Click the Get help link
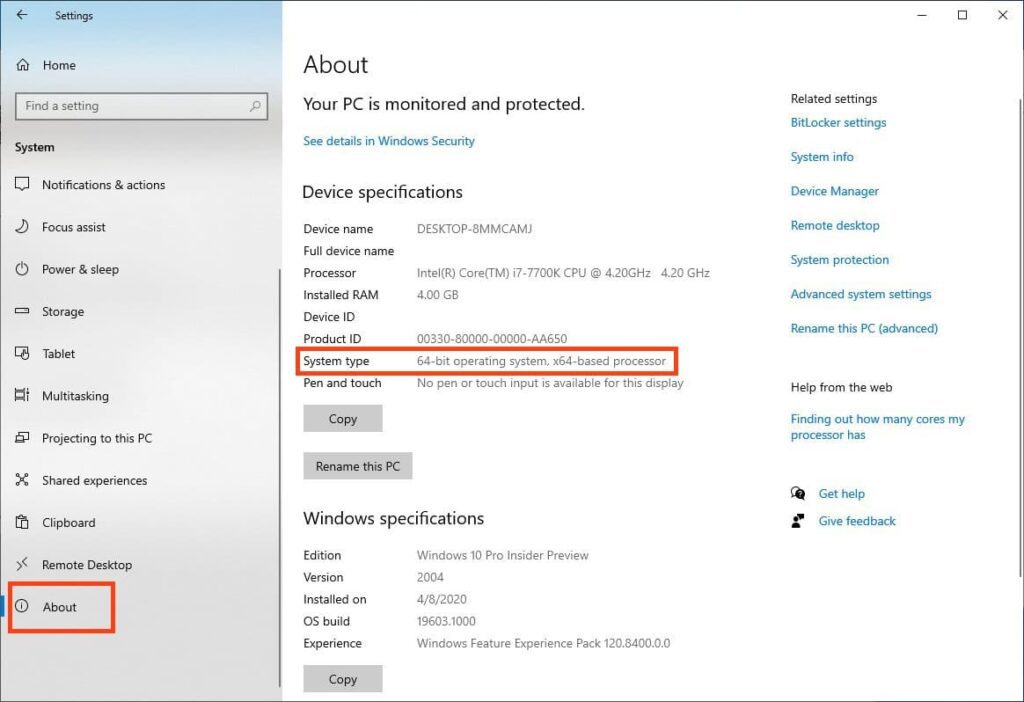This screenshot has width=1024, height=702. click(841, 494)
